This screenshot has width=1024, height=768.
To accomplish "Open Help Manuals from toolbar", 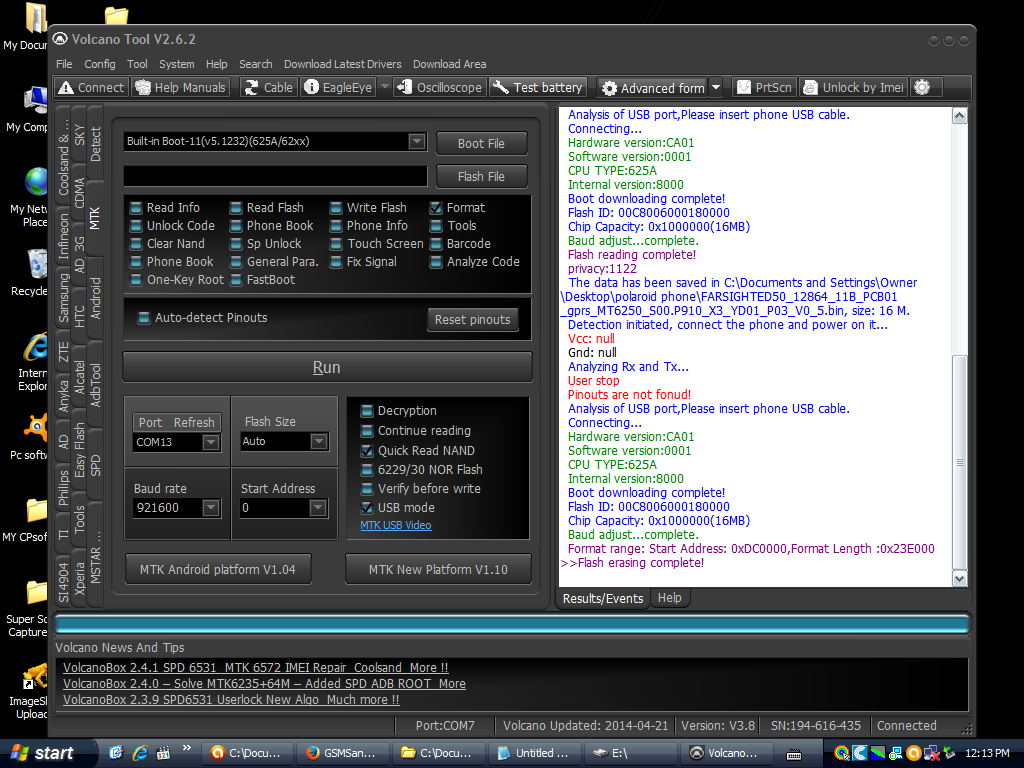I will 181,88.
